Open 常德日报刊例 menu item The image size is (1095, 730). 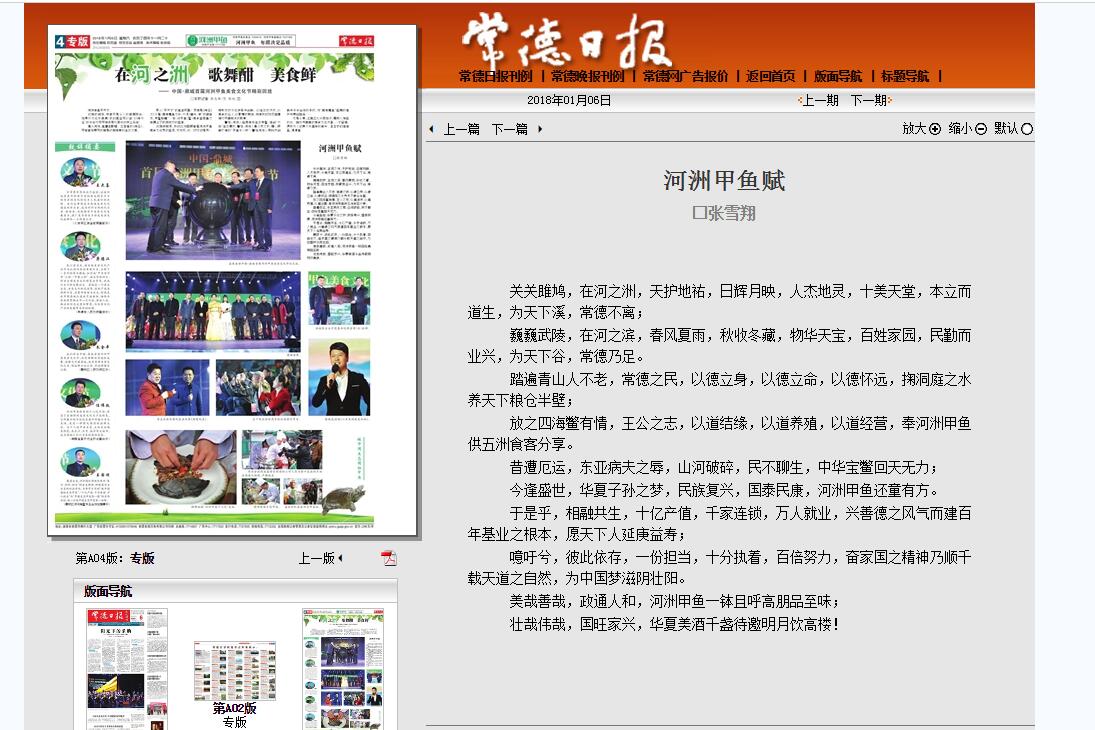click(496, 76)
